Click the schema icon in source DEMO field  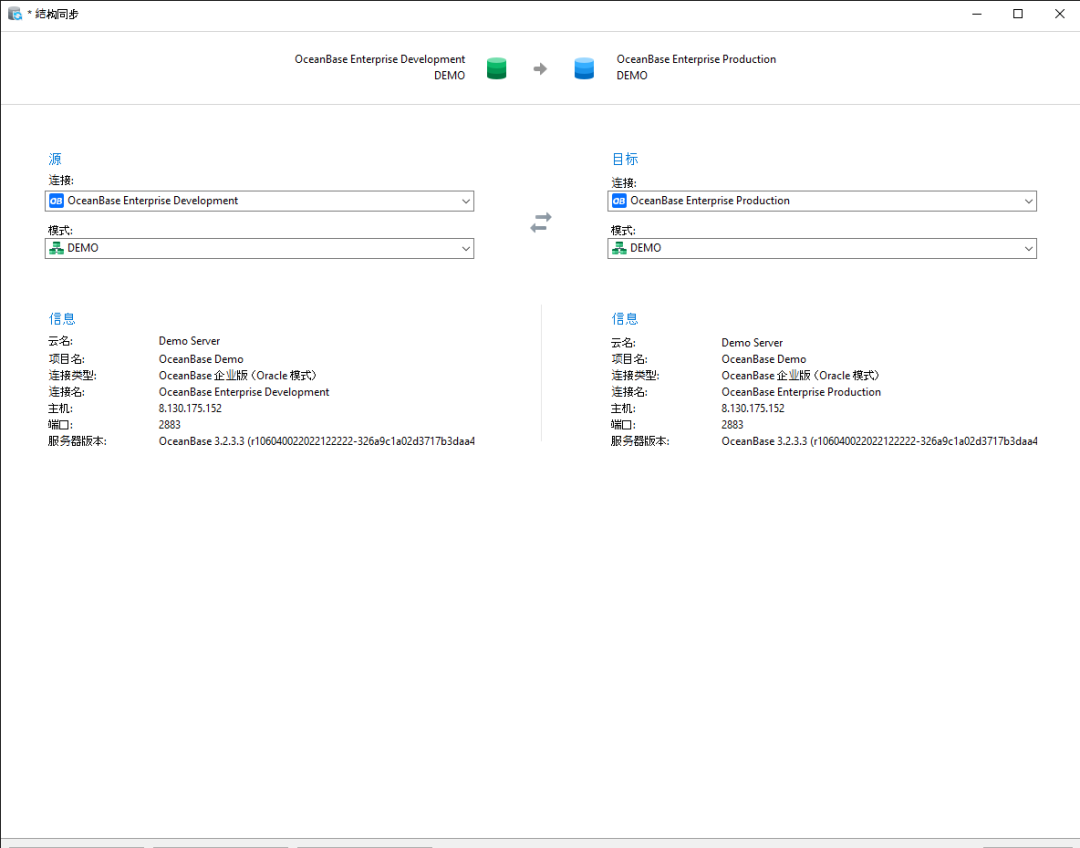(56, 248)
